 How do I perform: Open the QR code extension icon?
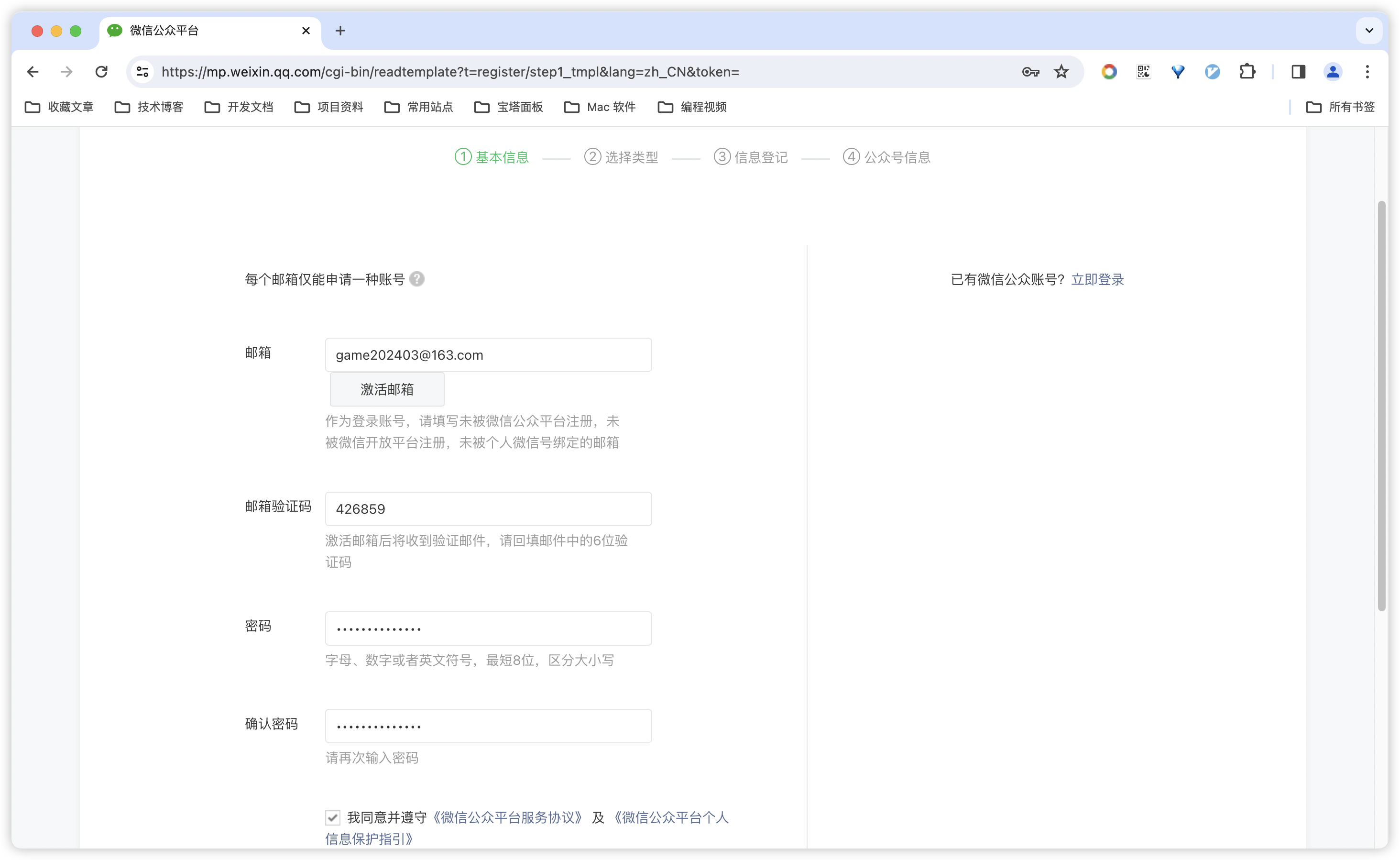[1143, 72]
